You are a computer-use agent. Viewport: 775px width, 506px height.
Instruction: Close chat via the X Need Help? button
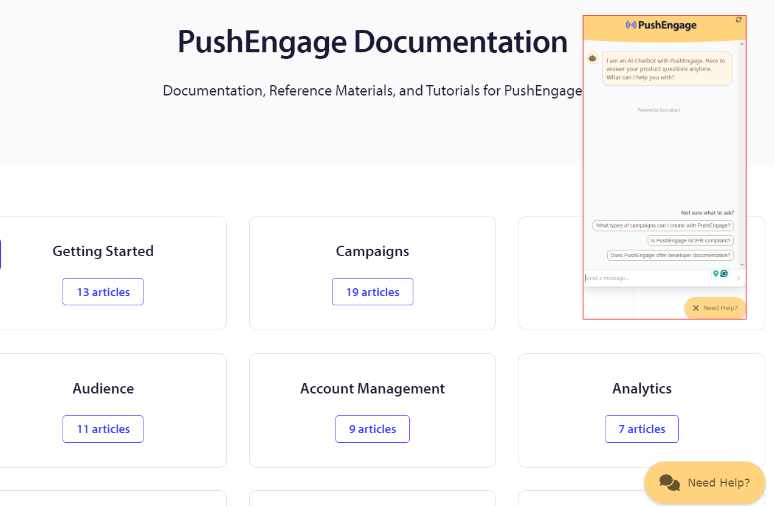(x=715, y=308)
